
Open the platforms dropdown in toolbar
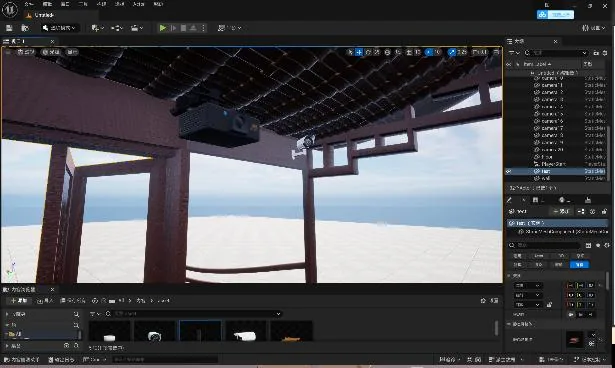[229, 28]
